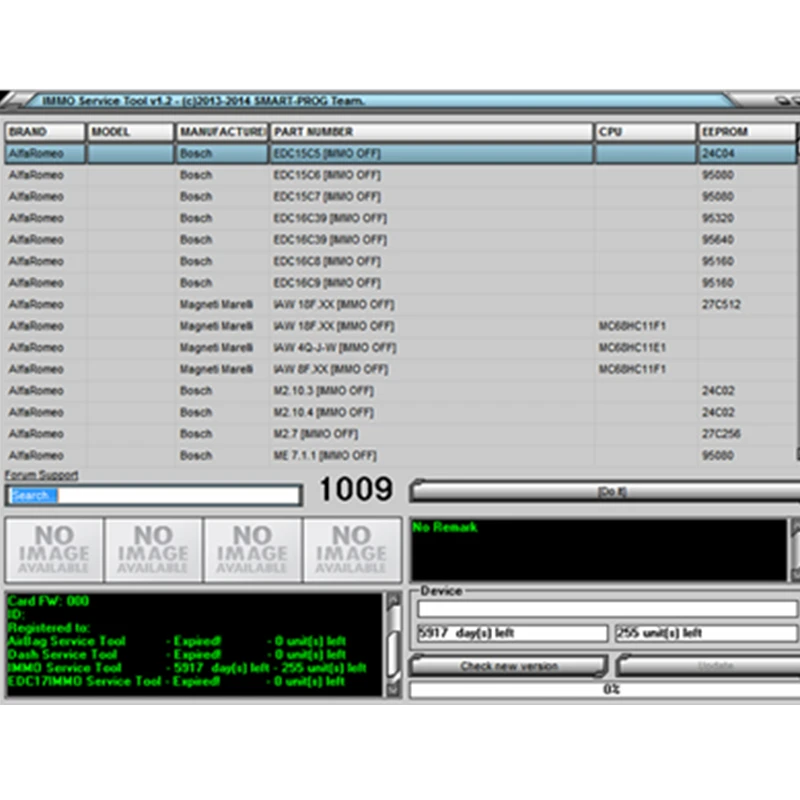Select the ME 7.1.1 [IMMO OFF] row
This screenshot has height=800, width=800.
click(400, 455)
